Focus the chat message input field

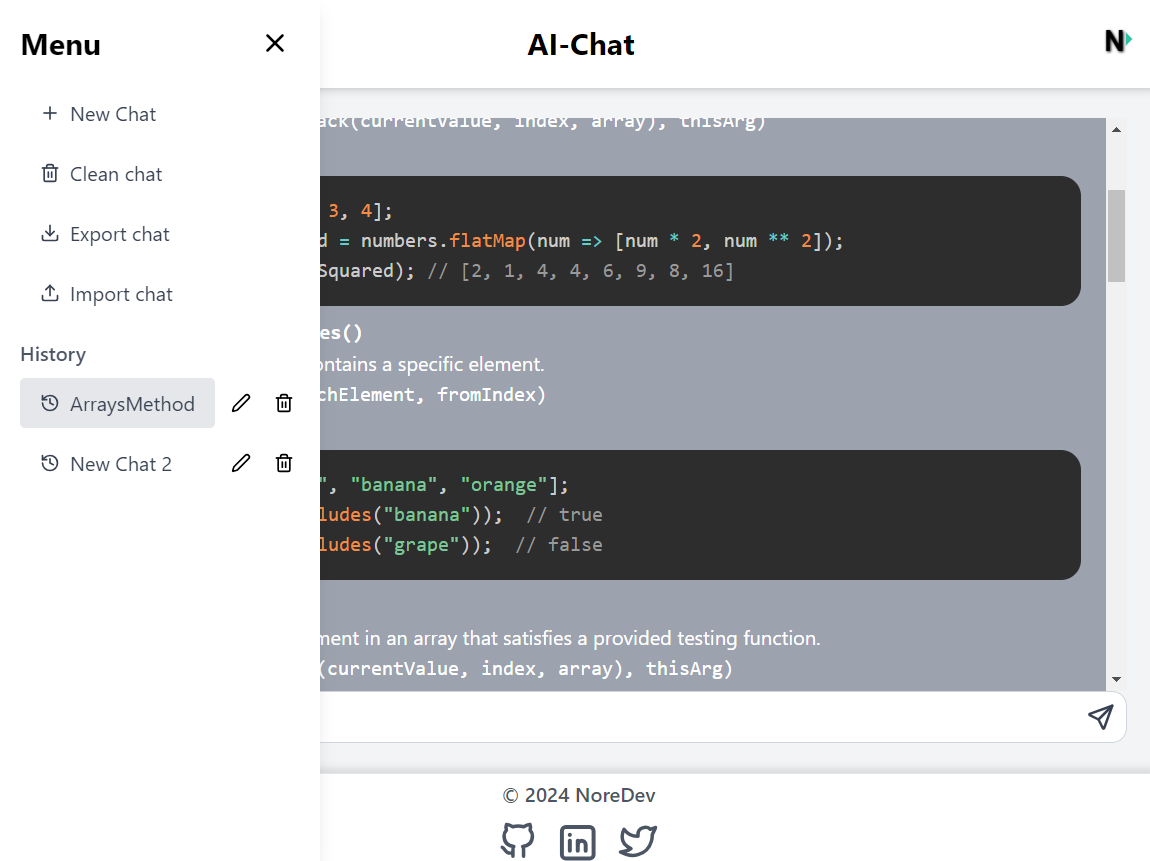pyautogui.click(x=700, y=717)
